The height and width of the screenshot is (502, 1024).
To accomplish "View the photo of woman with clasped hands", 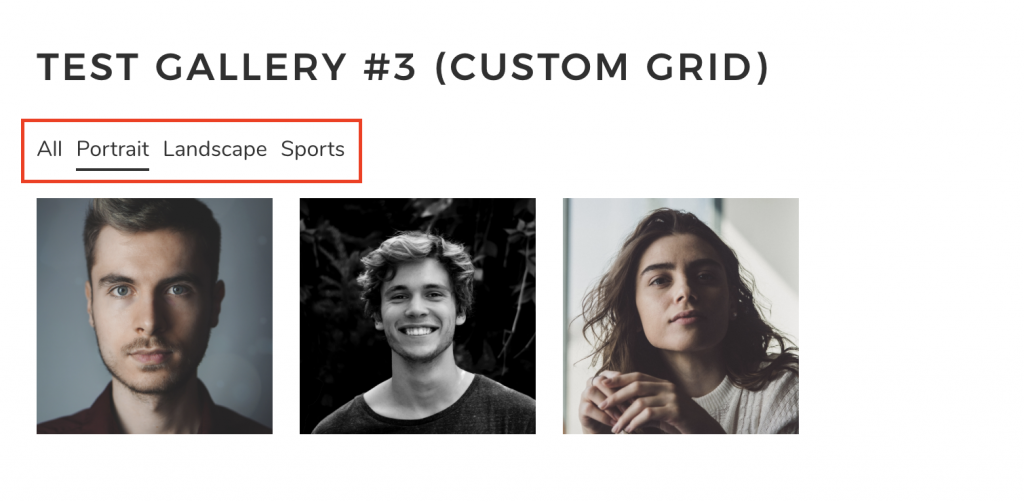I will coord(681,316).
